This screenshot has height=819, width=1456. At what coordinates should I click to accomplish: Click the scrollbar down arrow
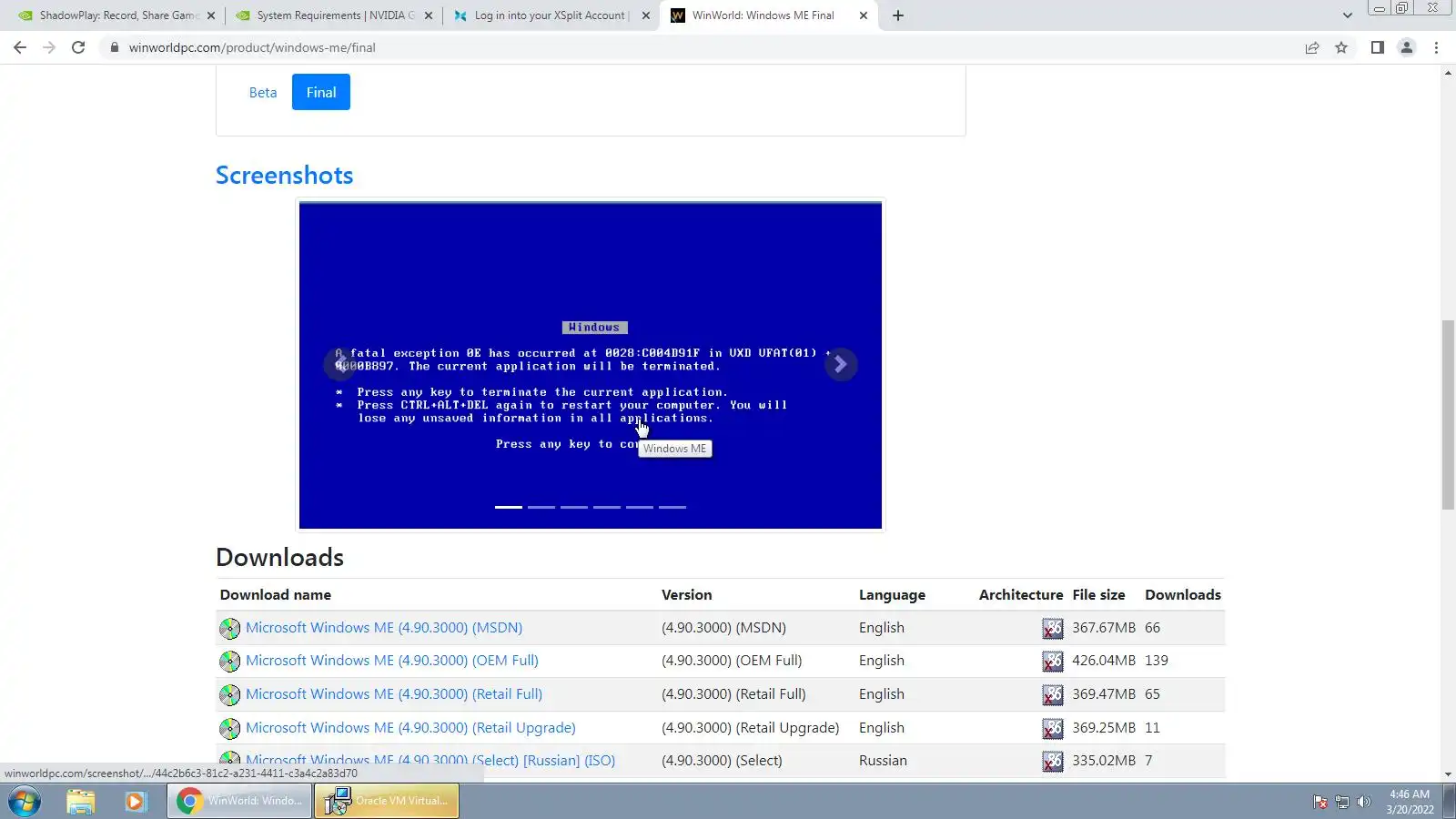pos(1448,773)
